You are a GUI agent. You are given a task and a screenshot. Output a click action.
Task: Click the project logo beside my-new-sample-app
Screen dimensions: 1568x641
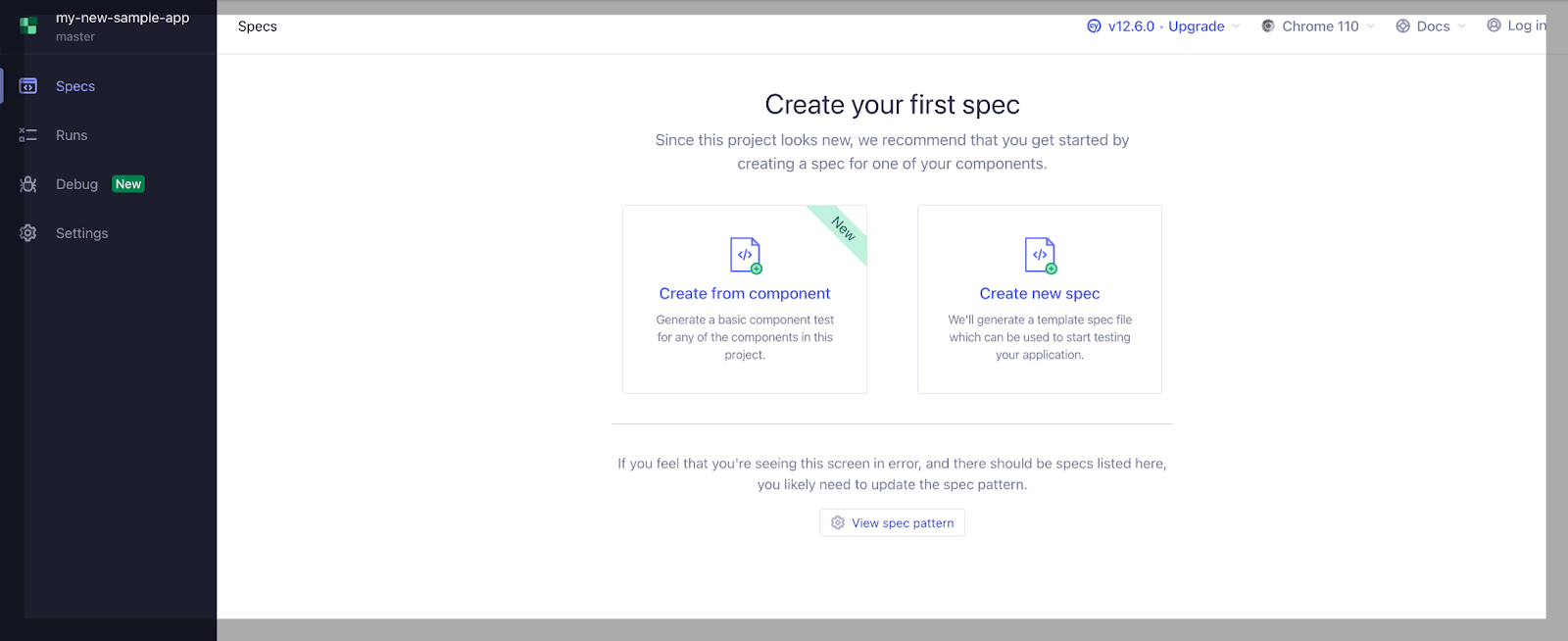(x=28, y=25)
